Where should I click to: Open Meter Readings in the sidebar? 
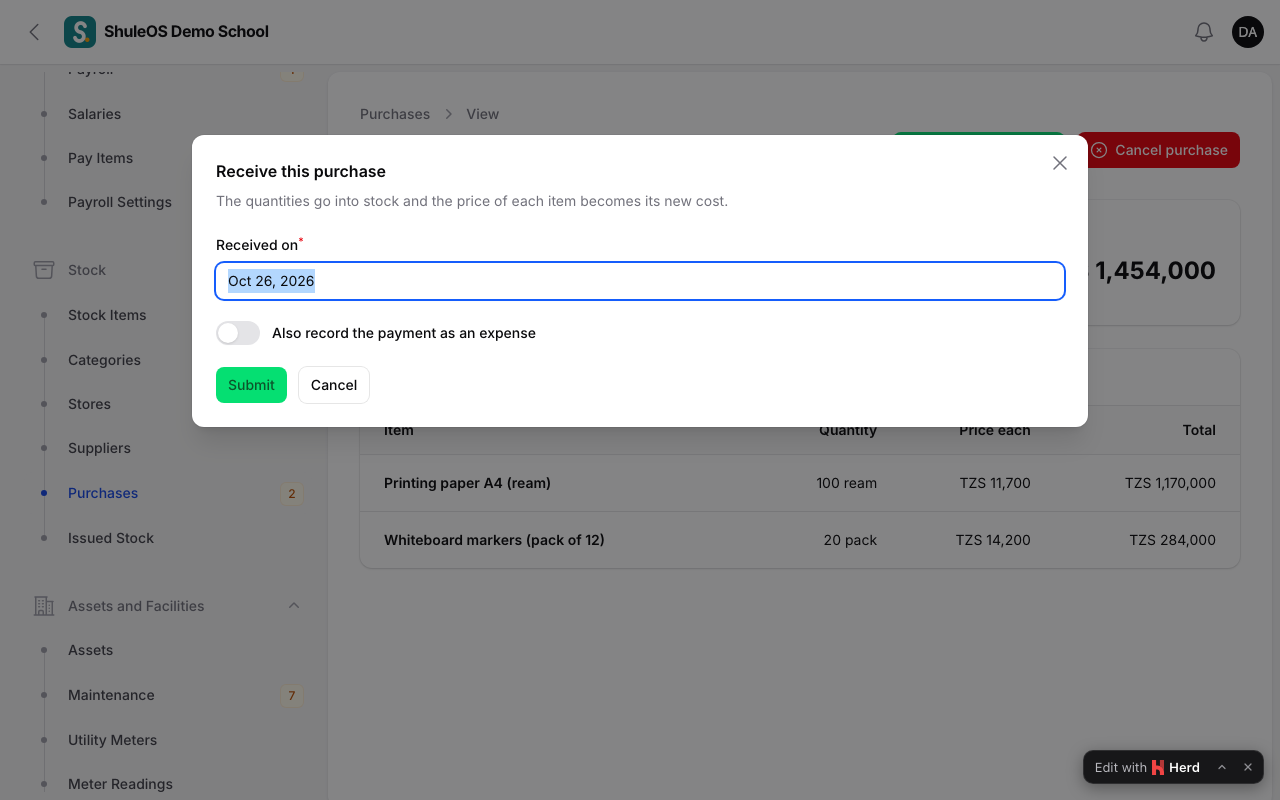(120, 784)
